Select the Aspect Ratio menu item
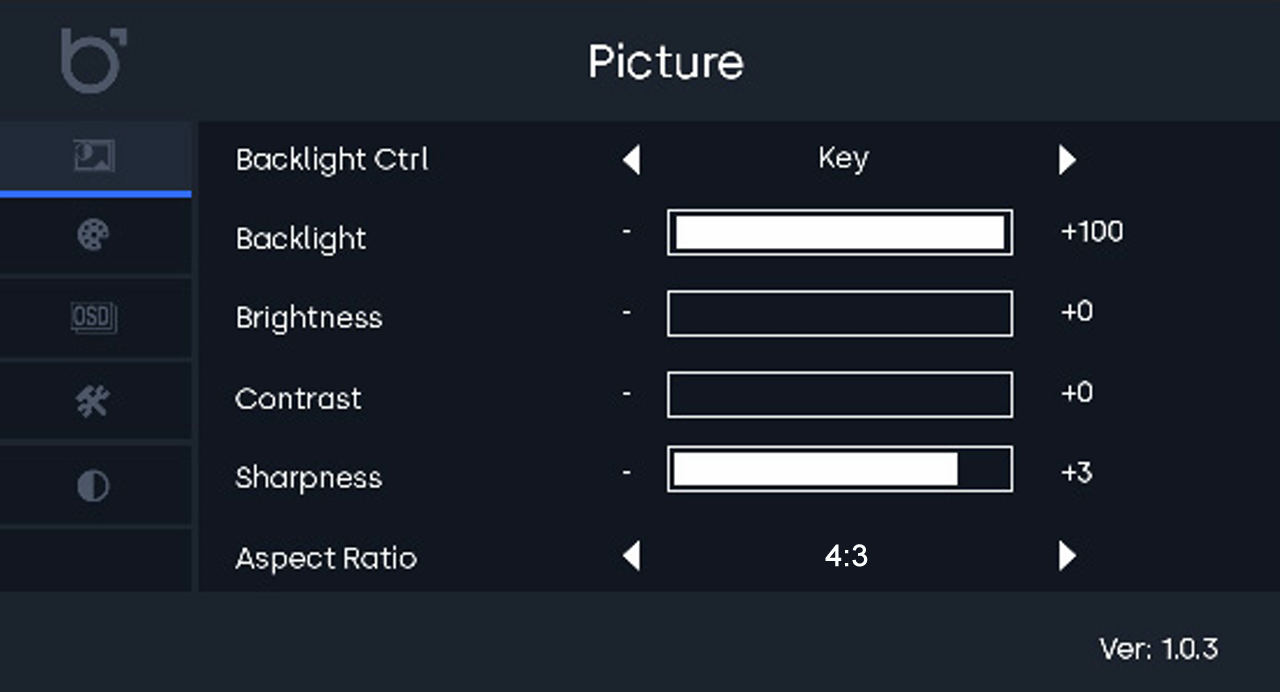1280x692 pixels. (326, 558)
